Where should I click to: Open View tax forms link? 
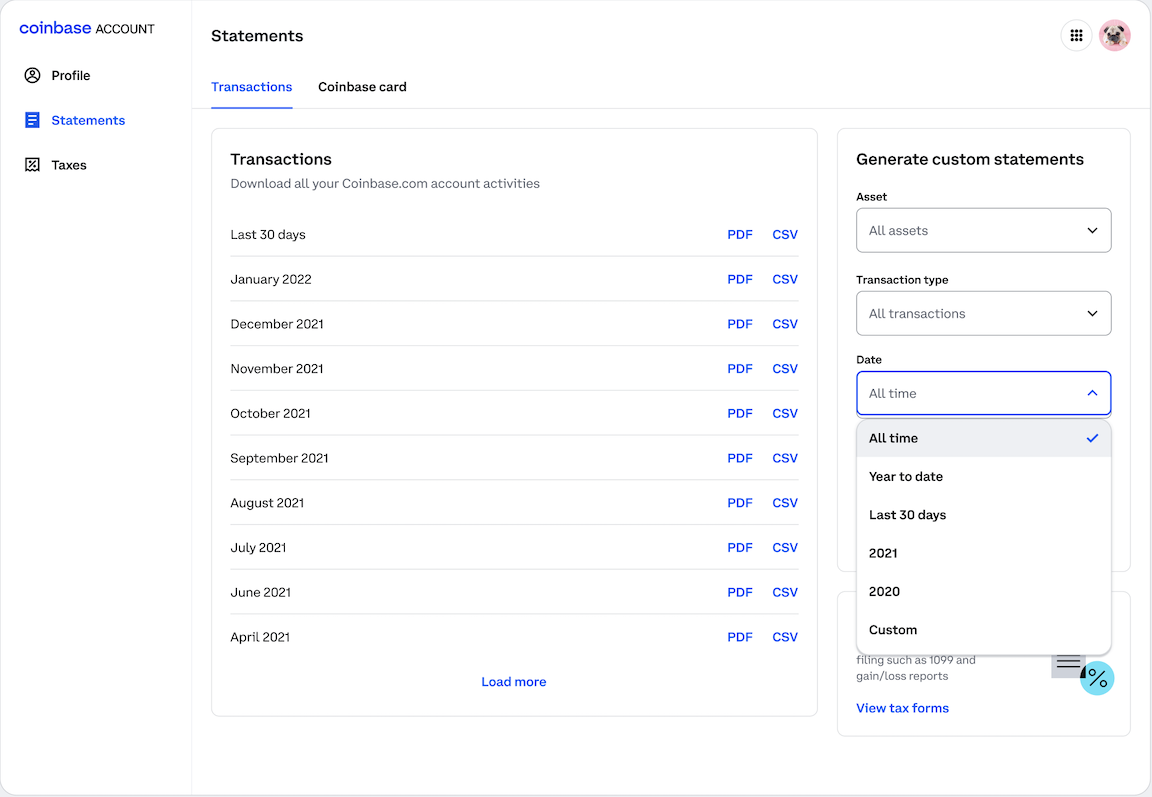pos(902,708)
